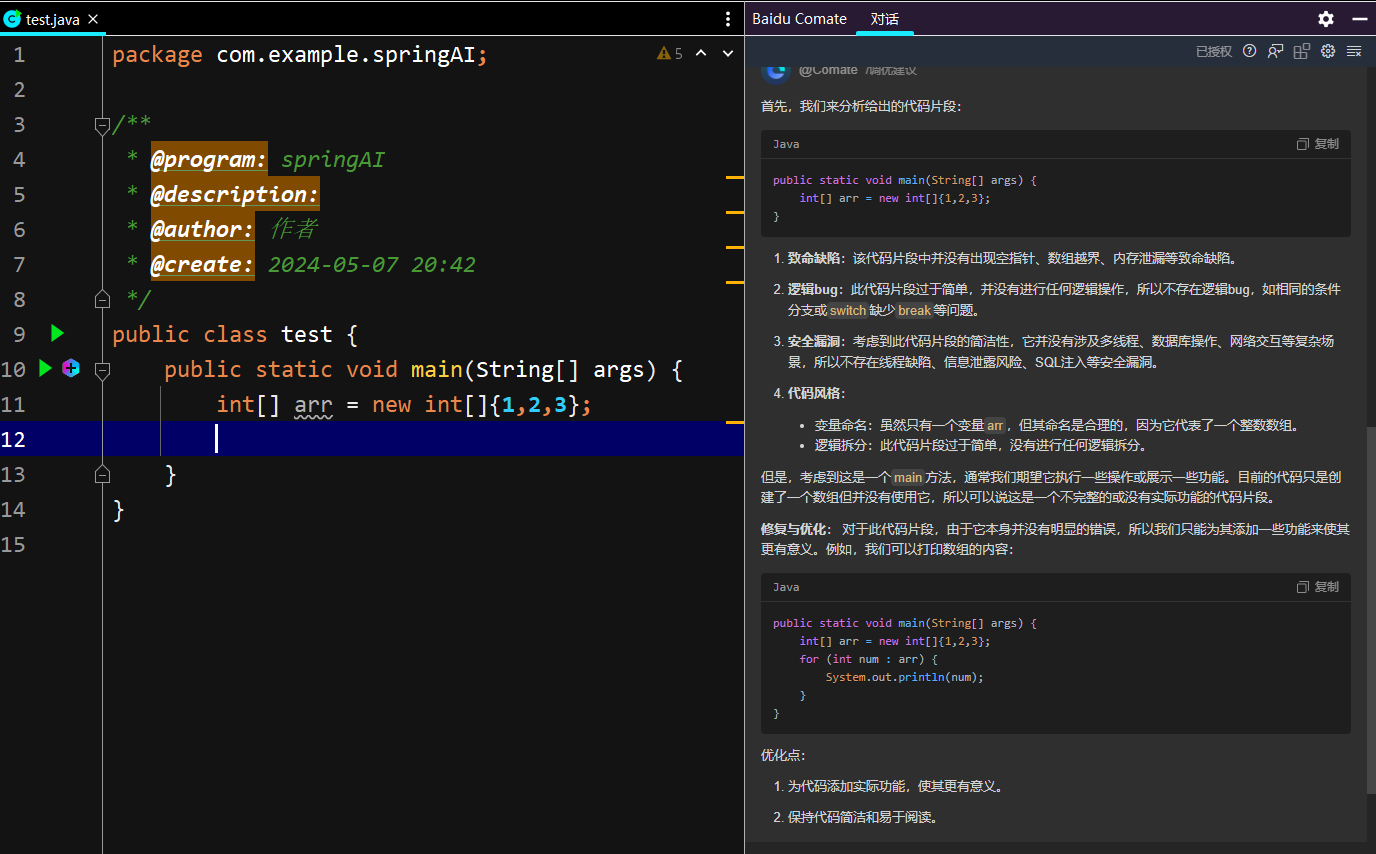Clear the Comate conversation list
The height and width of the screenshot is (854, 1376).
pyautogui.click(x=1354, y=51)
